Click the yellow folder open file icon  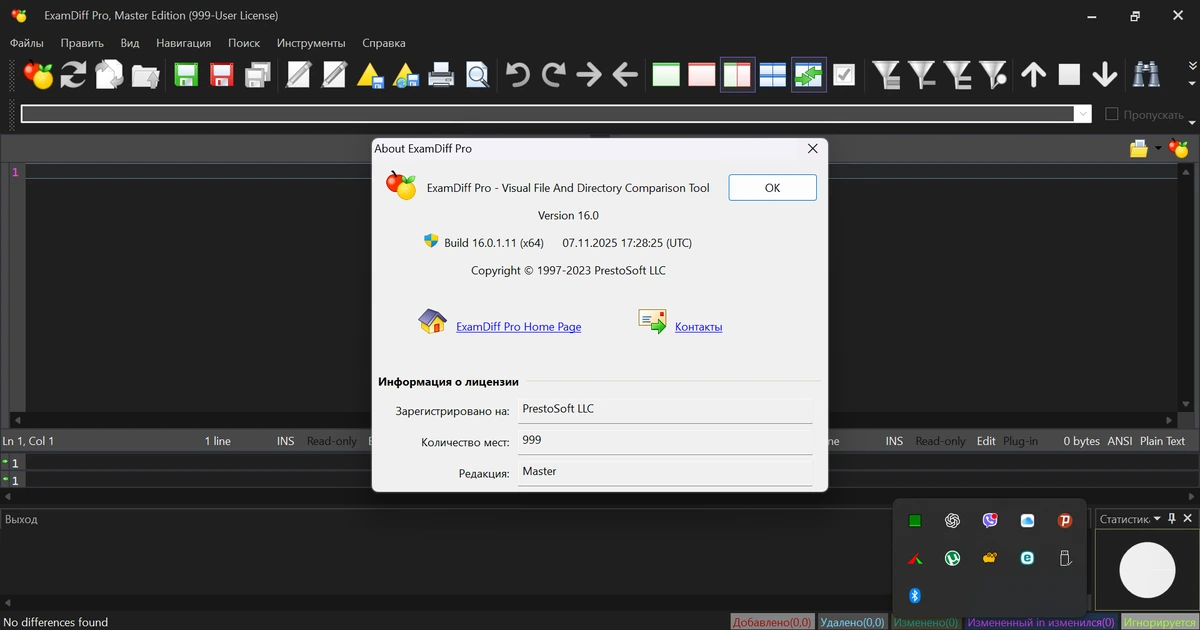pos(1139,149)
